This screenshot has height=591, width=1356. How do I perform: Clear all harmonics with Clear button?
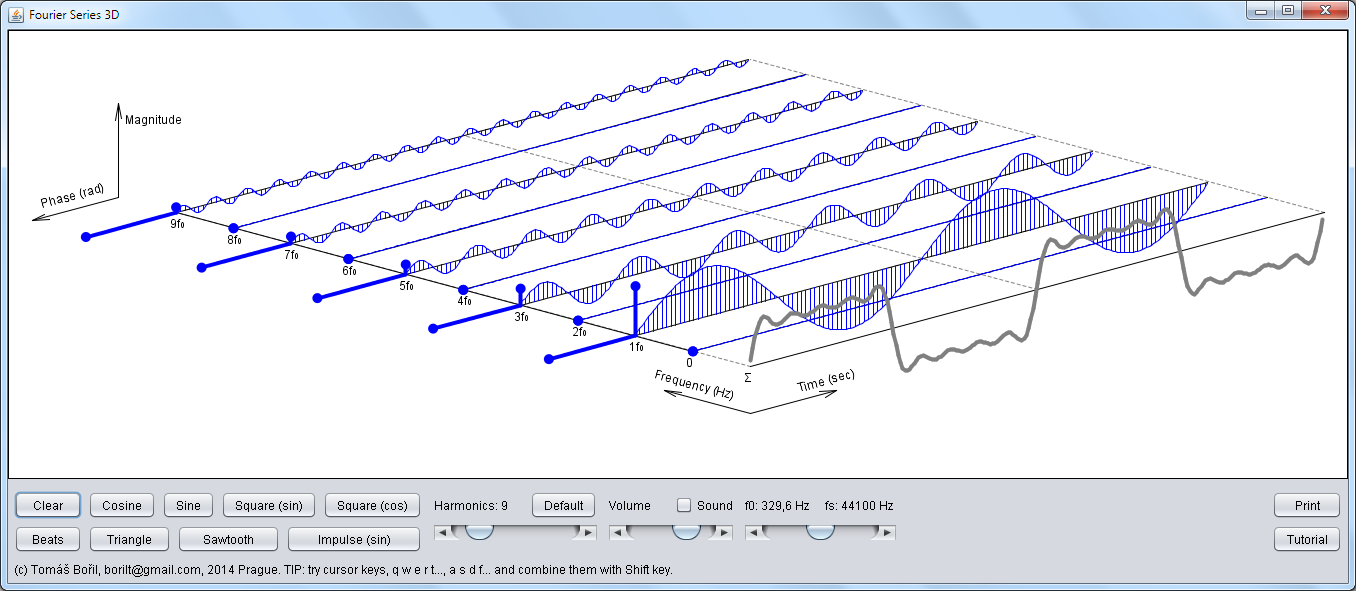coord(48,505)
